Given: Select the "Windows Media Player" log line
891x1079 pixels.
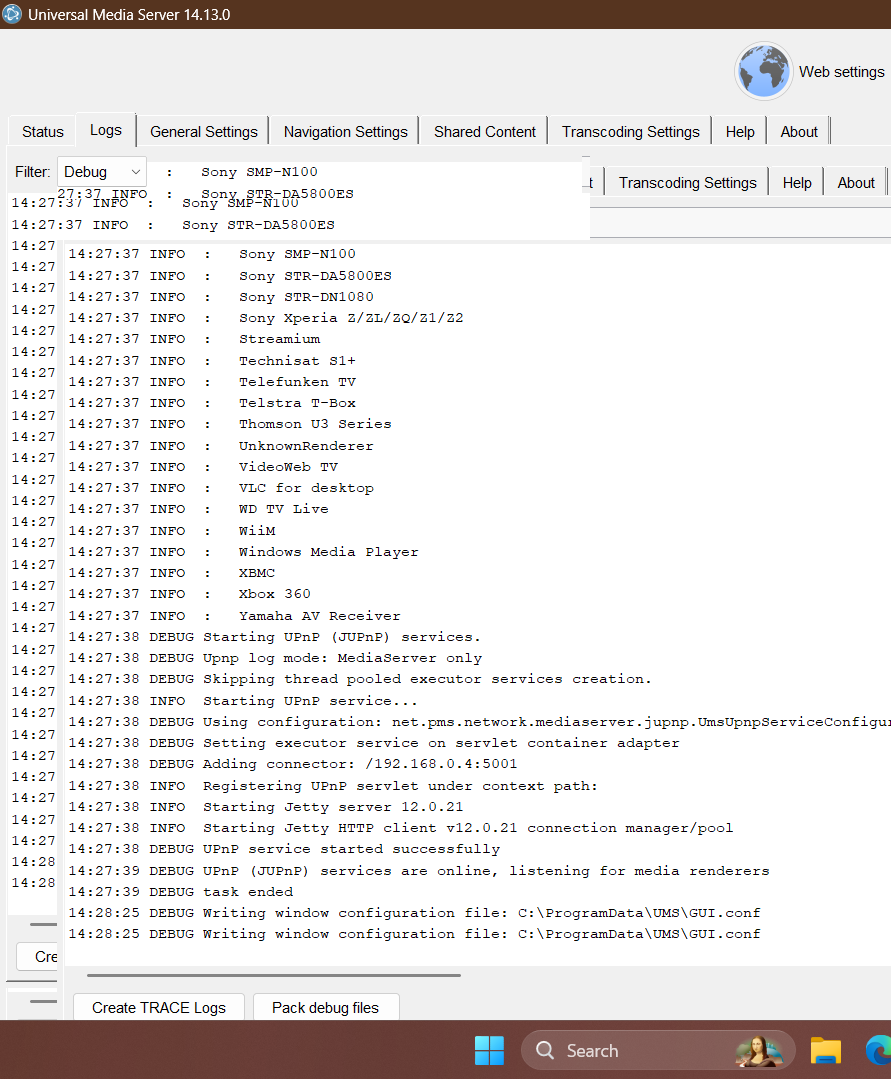Looking at the screenshot, I should pos(243,552).
